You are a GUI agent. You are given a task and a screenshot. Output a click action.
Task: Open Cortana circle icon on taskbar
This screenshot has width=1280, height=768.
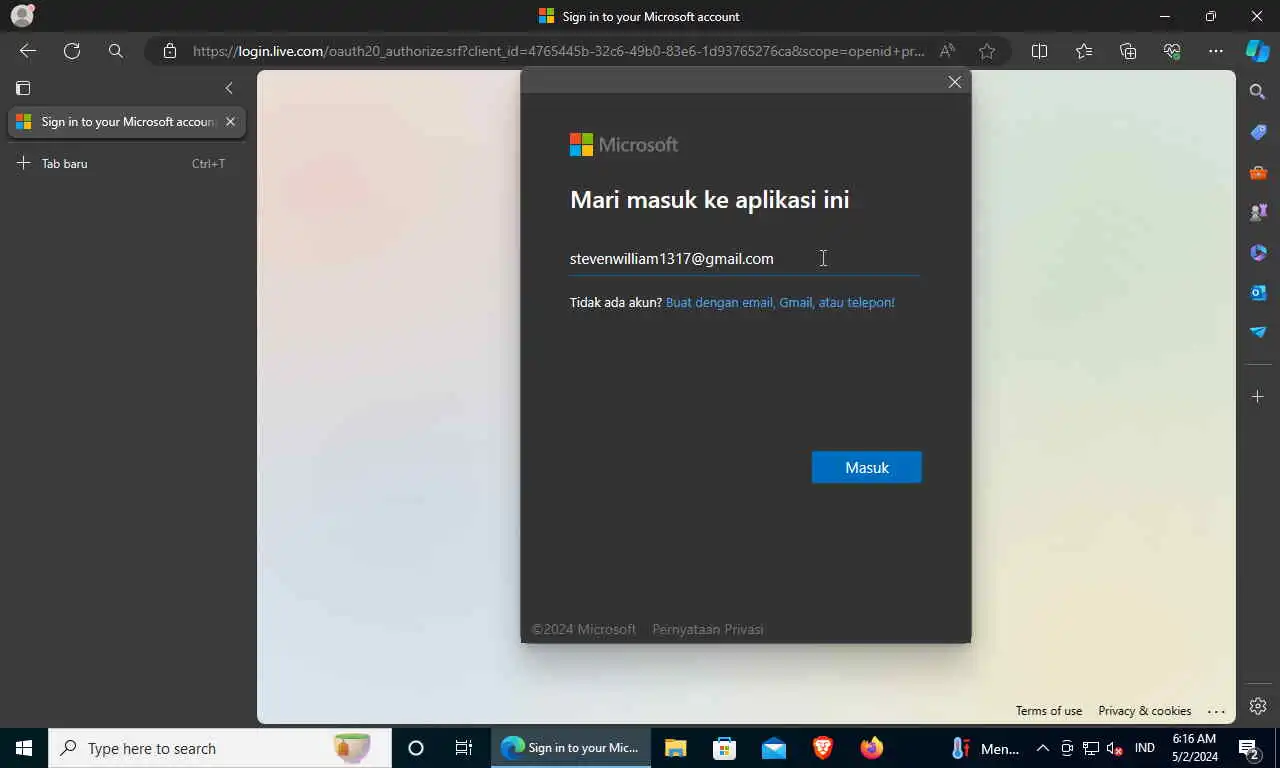(416, 748)
